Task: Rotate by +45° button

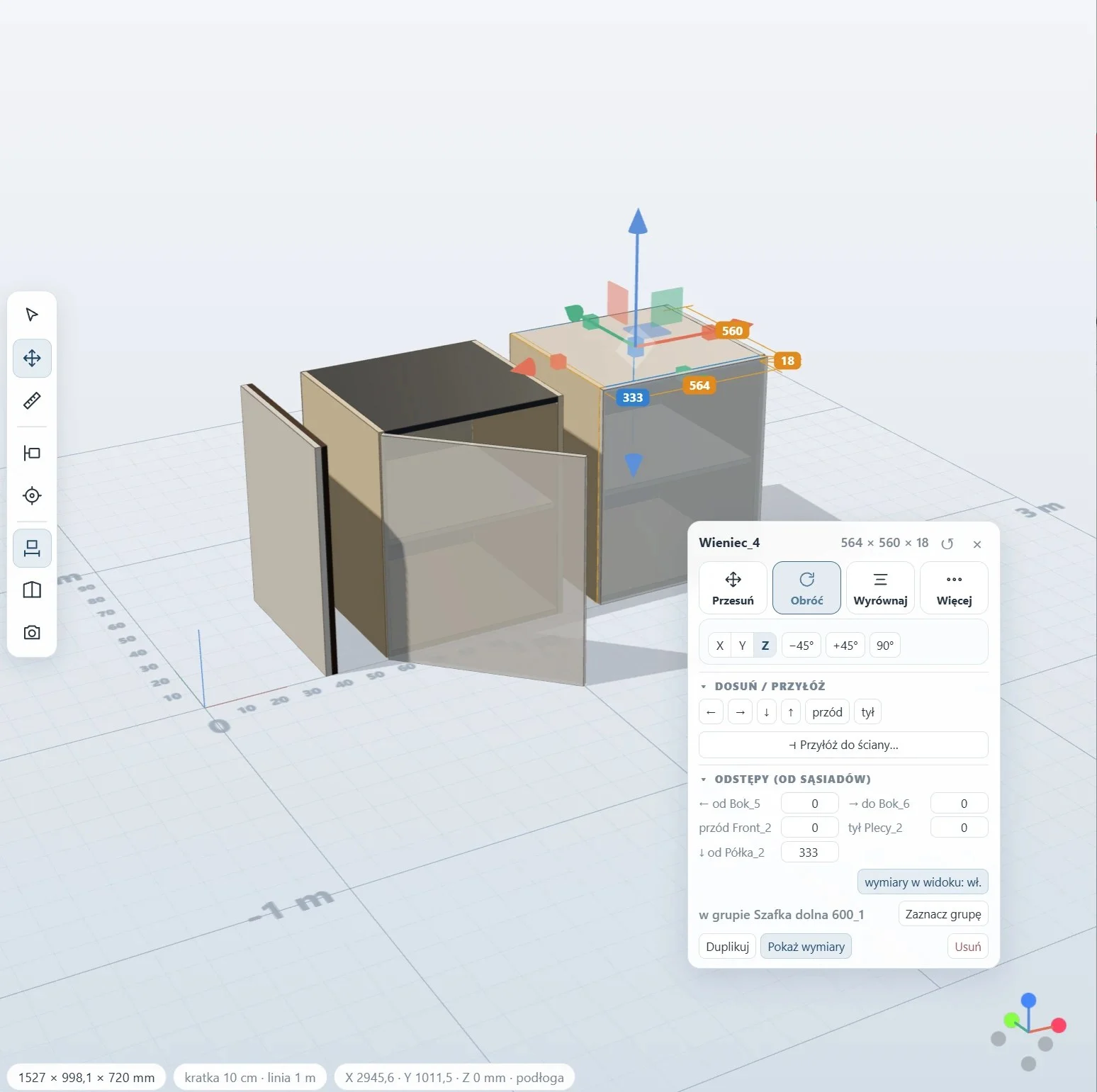Action: pyautogui.click(x=845, y=646)
